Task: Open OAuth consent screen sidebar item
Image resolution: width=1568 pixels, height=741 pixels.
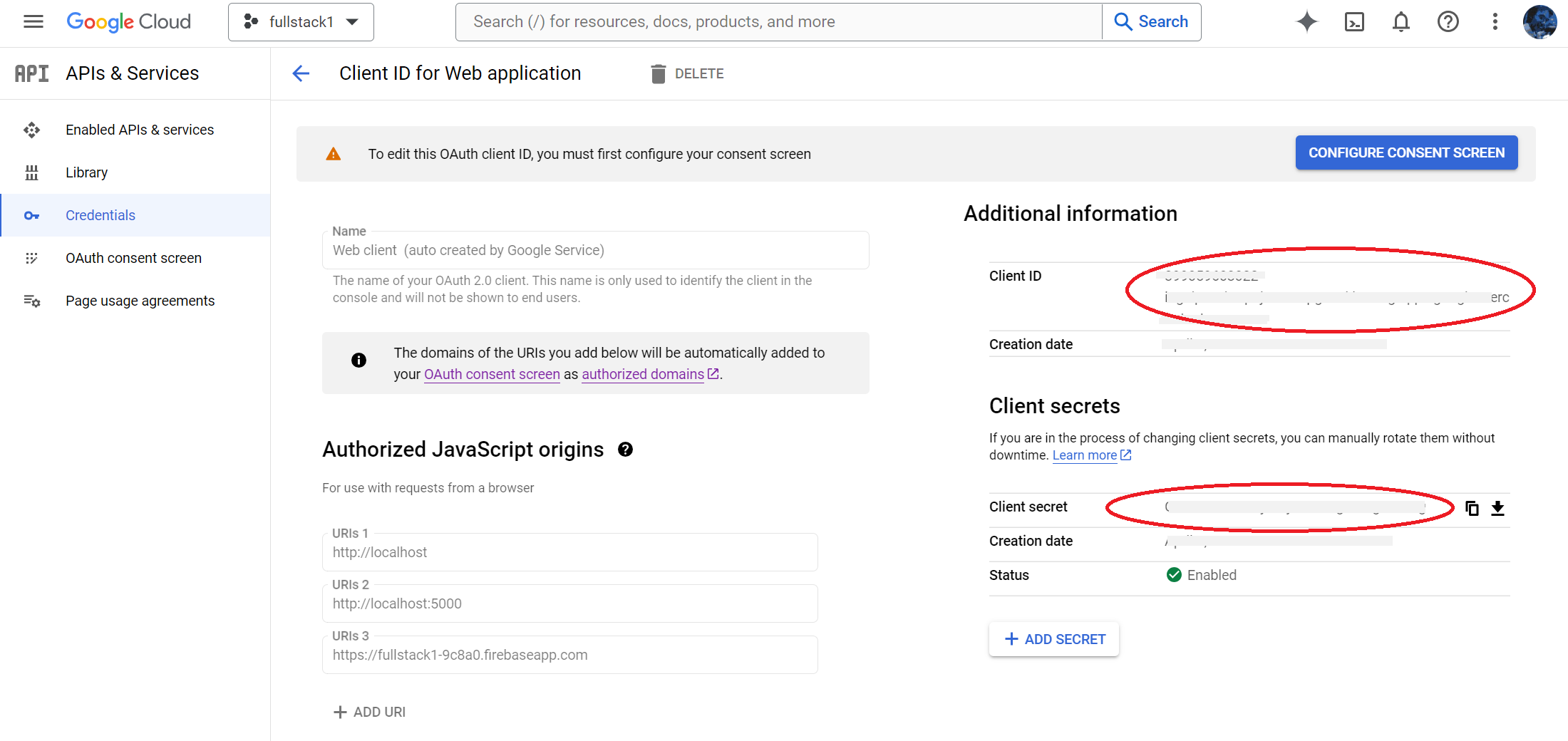Action: tap(133, 258)
